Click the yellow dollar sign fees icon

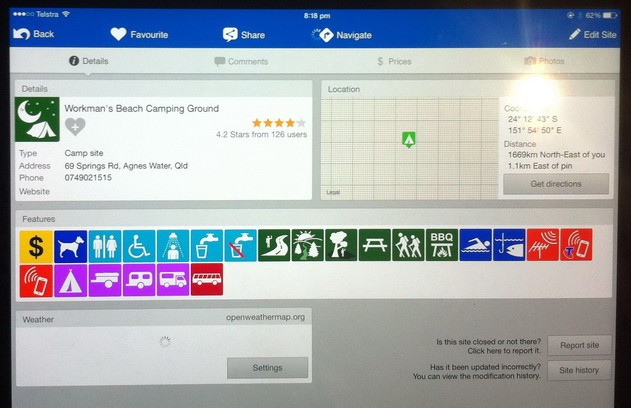(36, 245)
